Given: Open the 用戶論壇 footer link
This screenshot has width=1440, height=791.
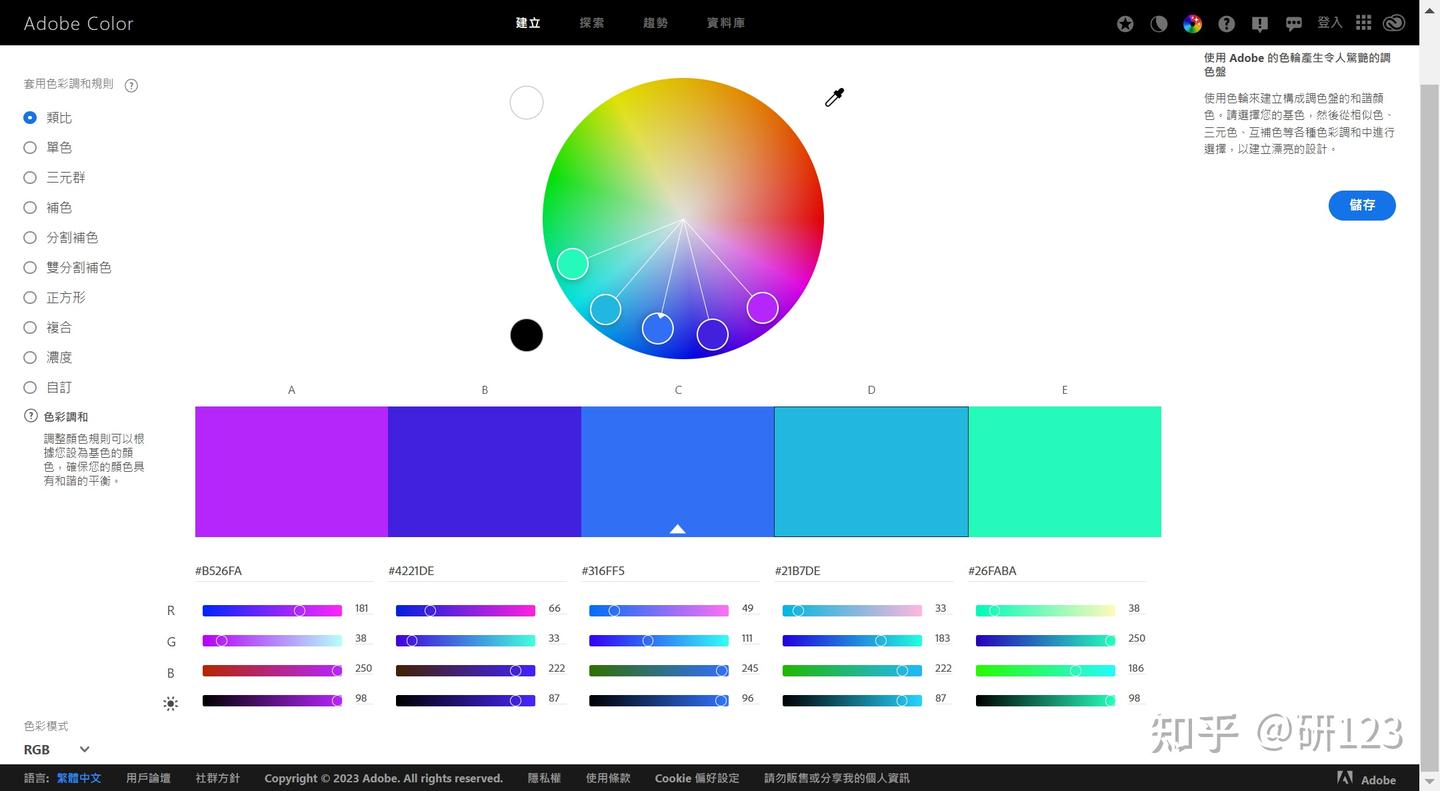Looking at the screenshot, I should [148, 778].
